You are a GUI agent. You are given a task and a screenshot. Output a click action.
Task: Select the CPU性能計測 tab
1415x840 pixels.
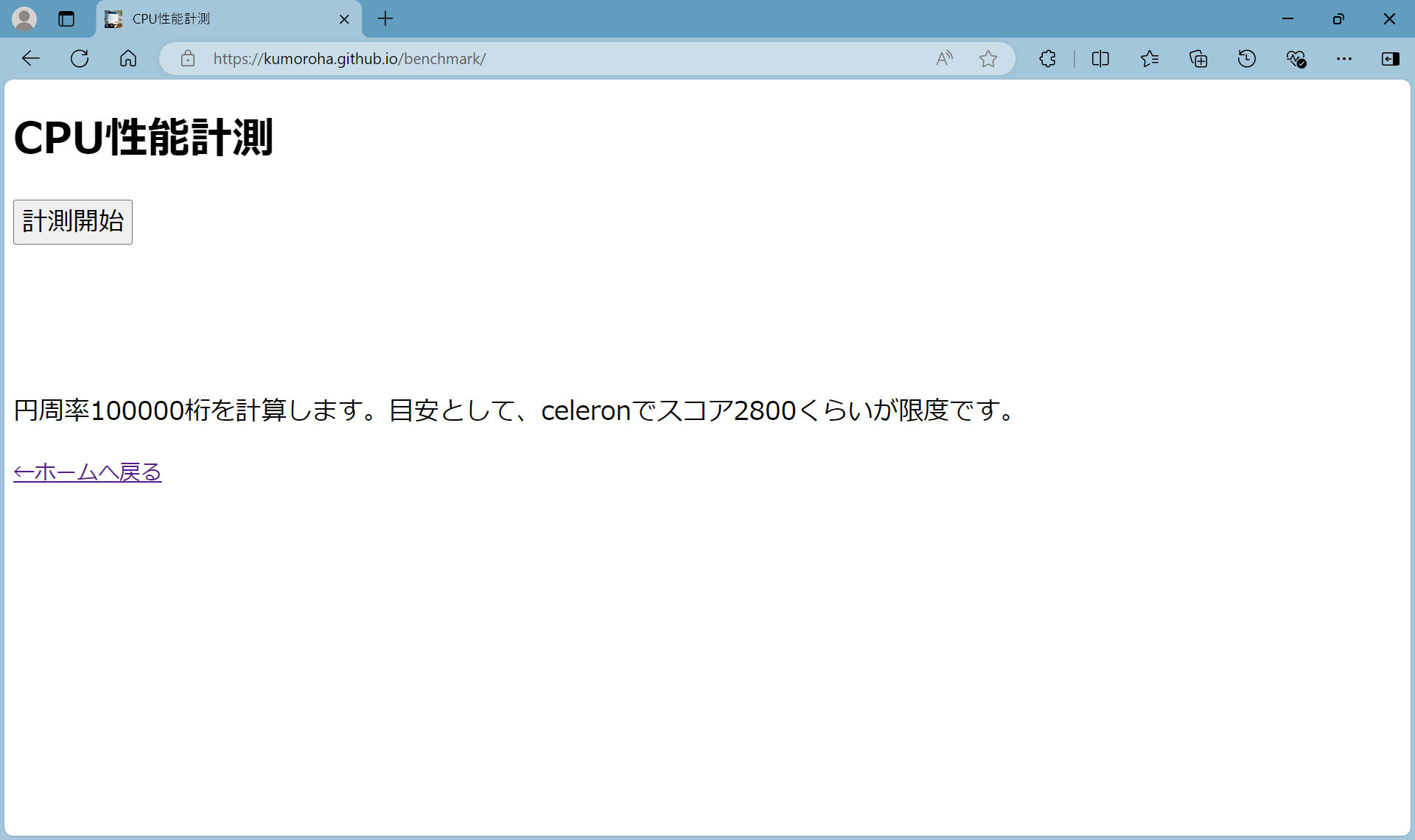coord(228,19)
